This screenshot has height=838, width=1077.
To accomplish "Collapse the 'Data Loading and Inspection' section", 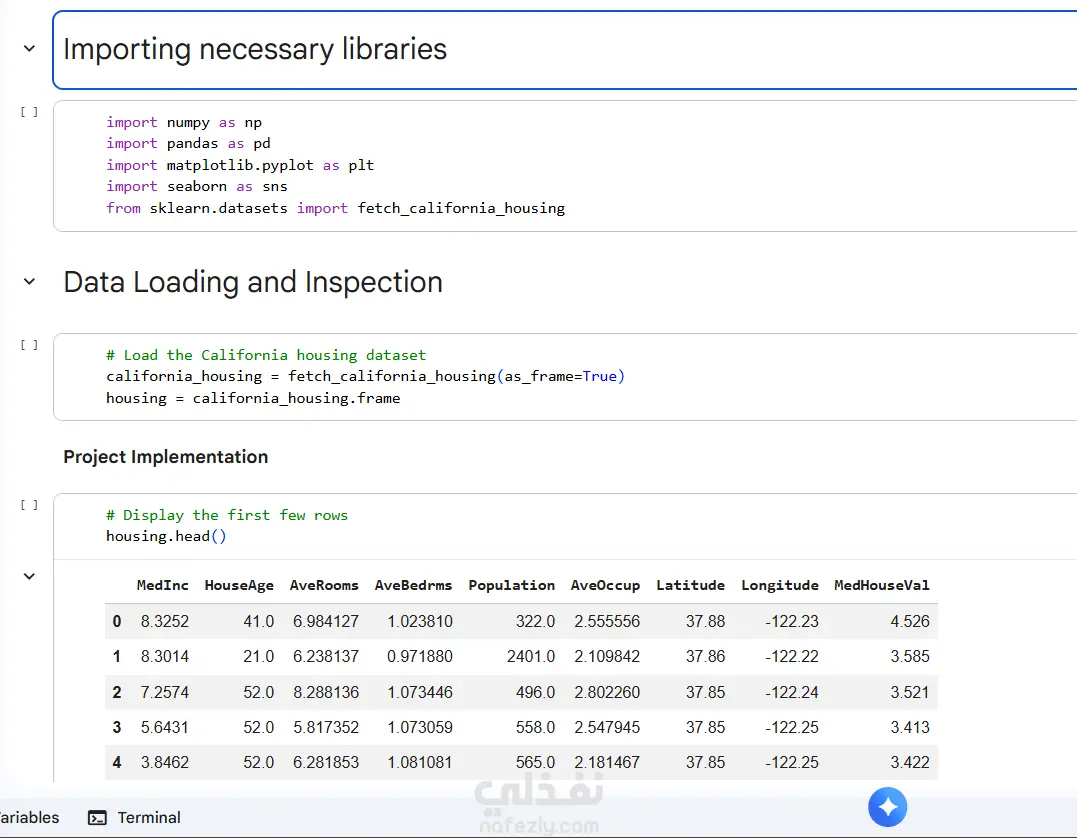I will pyautogui.click(x=29, y=282).
